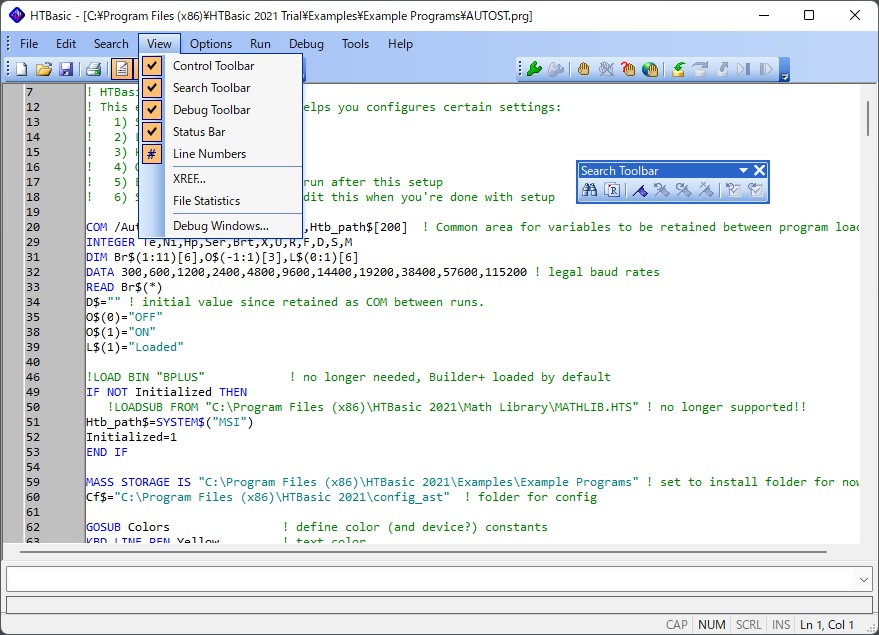Viewport: 879px width, 635px height.
Task: Click the globe with hand icon
Action: pos(650,69)
